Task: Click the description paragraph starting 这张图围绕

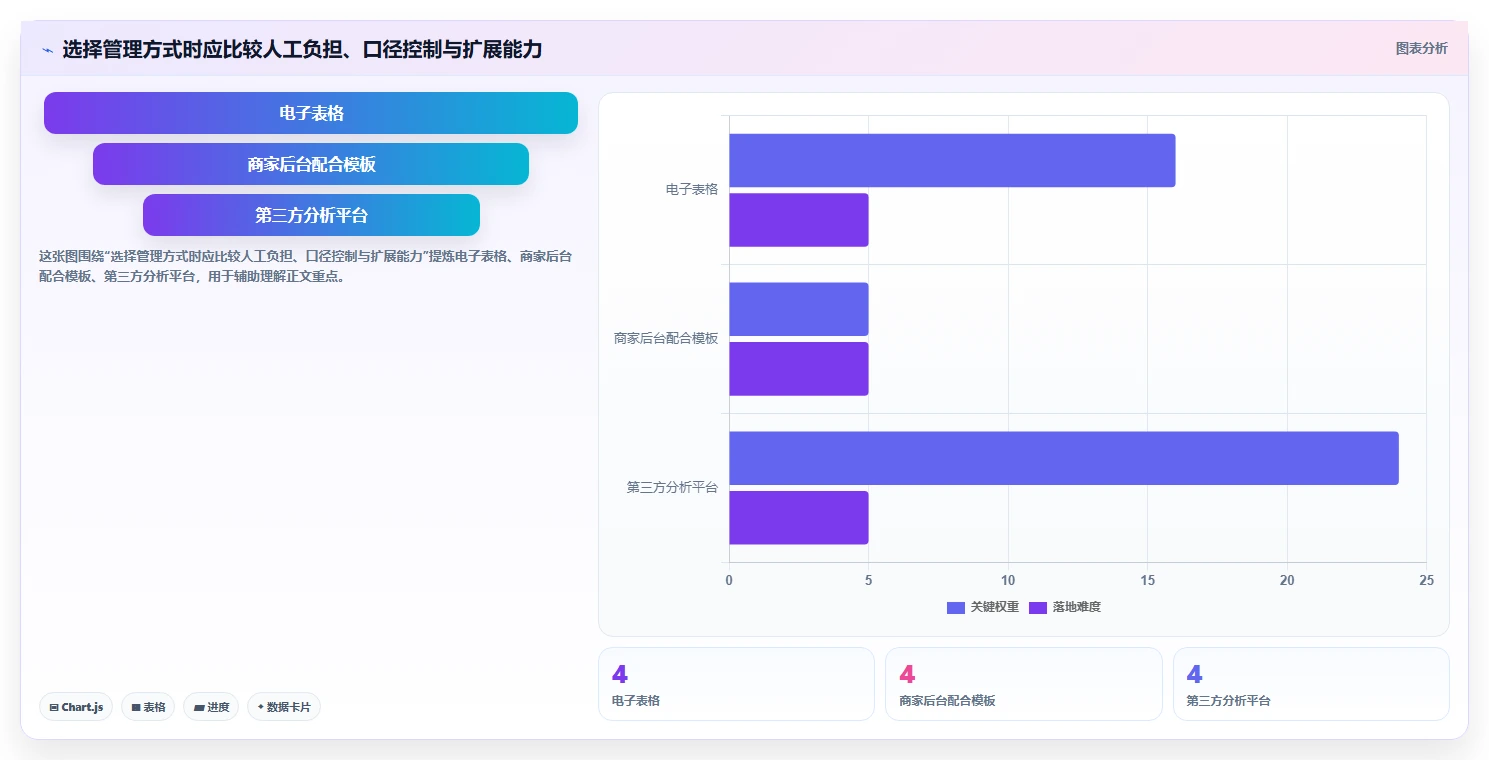Action: (306, 267)
